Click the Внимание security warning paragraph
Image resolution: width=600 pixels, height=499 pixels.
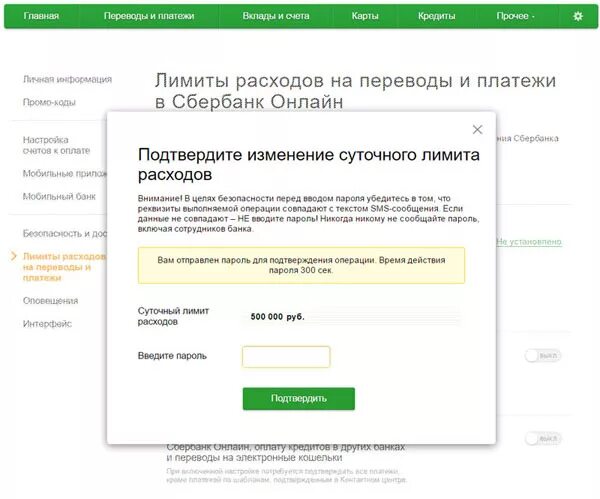coord(308,214)
